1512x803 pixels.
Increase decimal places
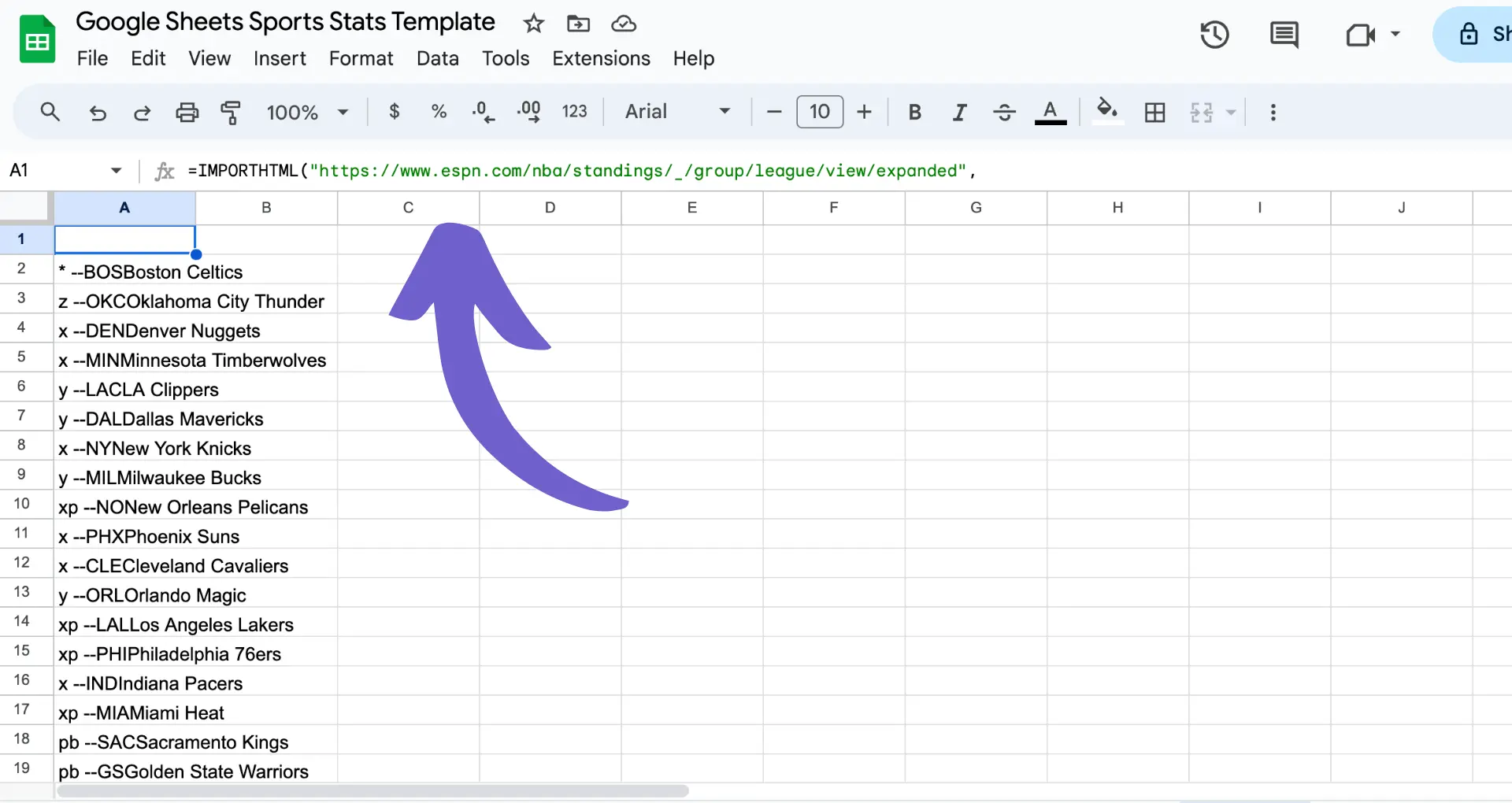pyautogui.click(x=528, y=112)
